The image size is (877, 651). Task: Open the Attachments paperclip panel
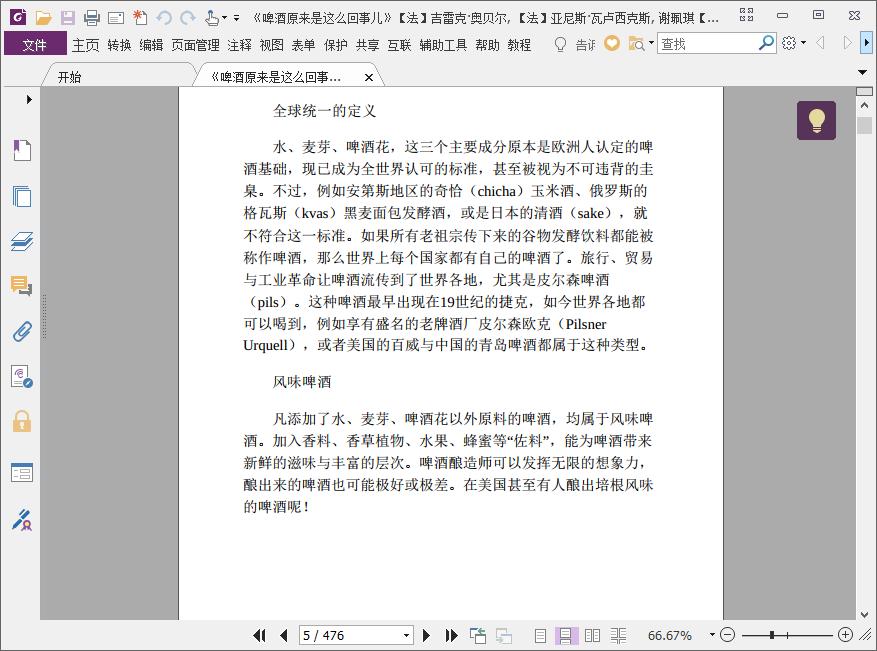click(x=22, y=332)
